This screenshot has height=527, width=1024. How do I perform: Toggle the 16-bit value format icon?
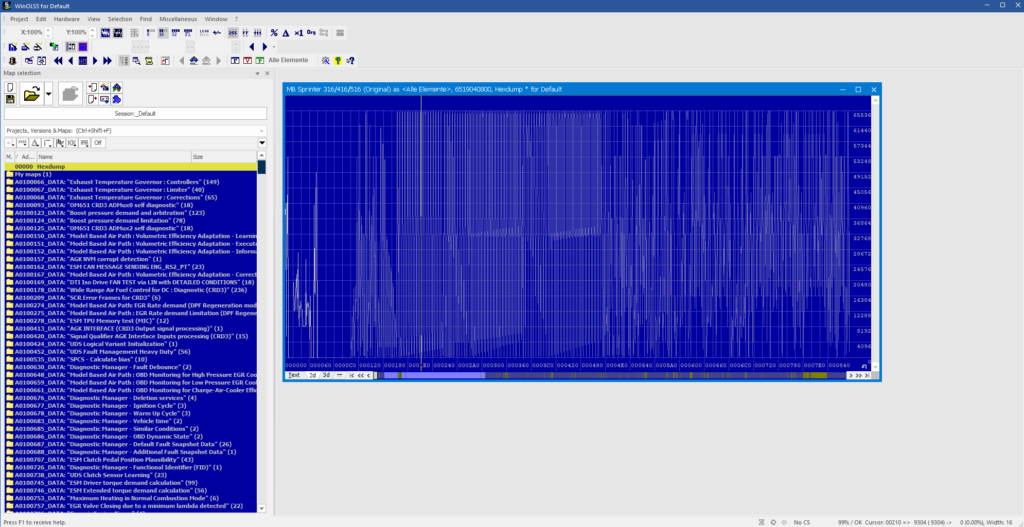click(163, 33)
